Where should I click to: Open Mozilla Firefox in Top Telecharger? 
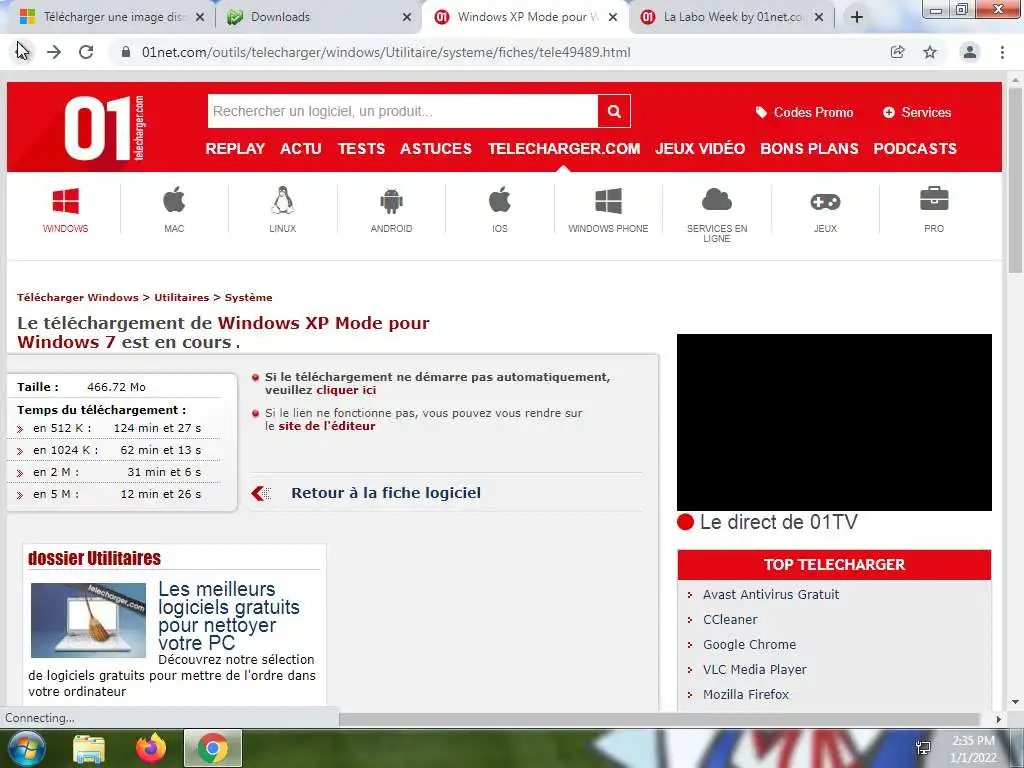point(746,694)
